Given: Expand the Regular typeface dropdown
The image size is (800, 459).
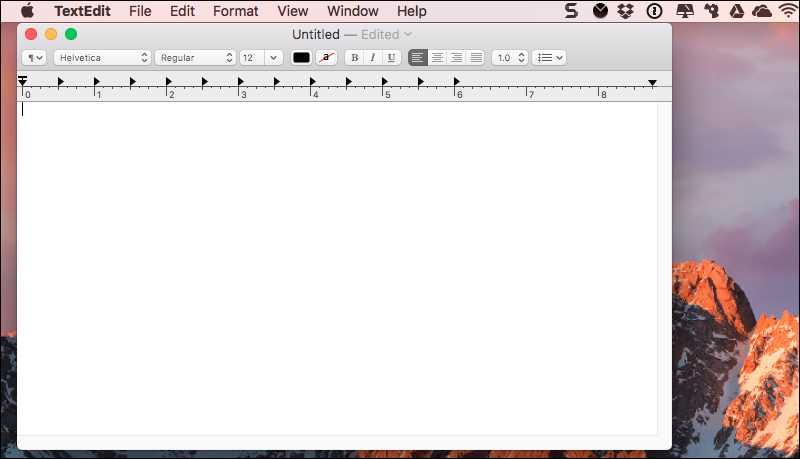Looking at the screenshot, I should click(x=195, y=58).
